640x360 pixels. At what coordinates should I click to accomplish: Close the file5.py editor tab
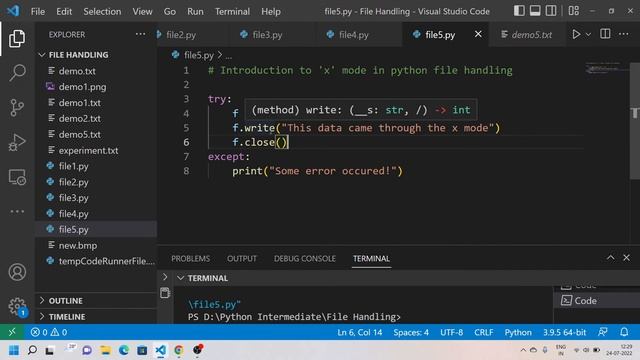pos(478,34)
